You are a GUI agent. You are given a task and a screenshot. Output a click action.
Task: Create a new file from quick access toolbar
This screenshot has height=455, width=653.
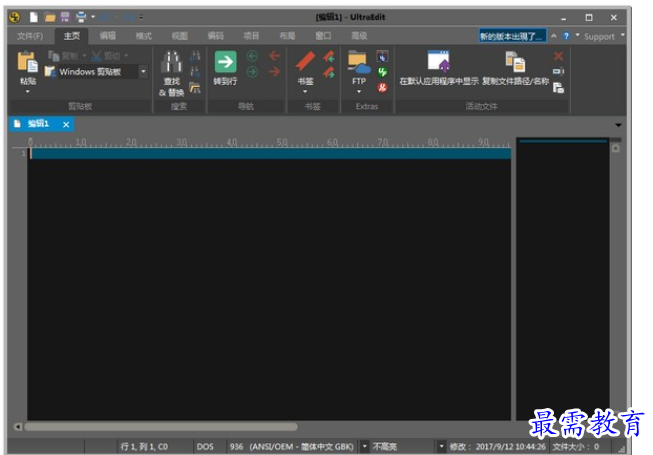(34, 17)
